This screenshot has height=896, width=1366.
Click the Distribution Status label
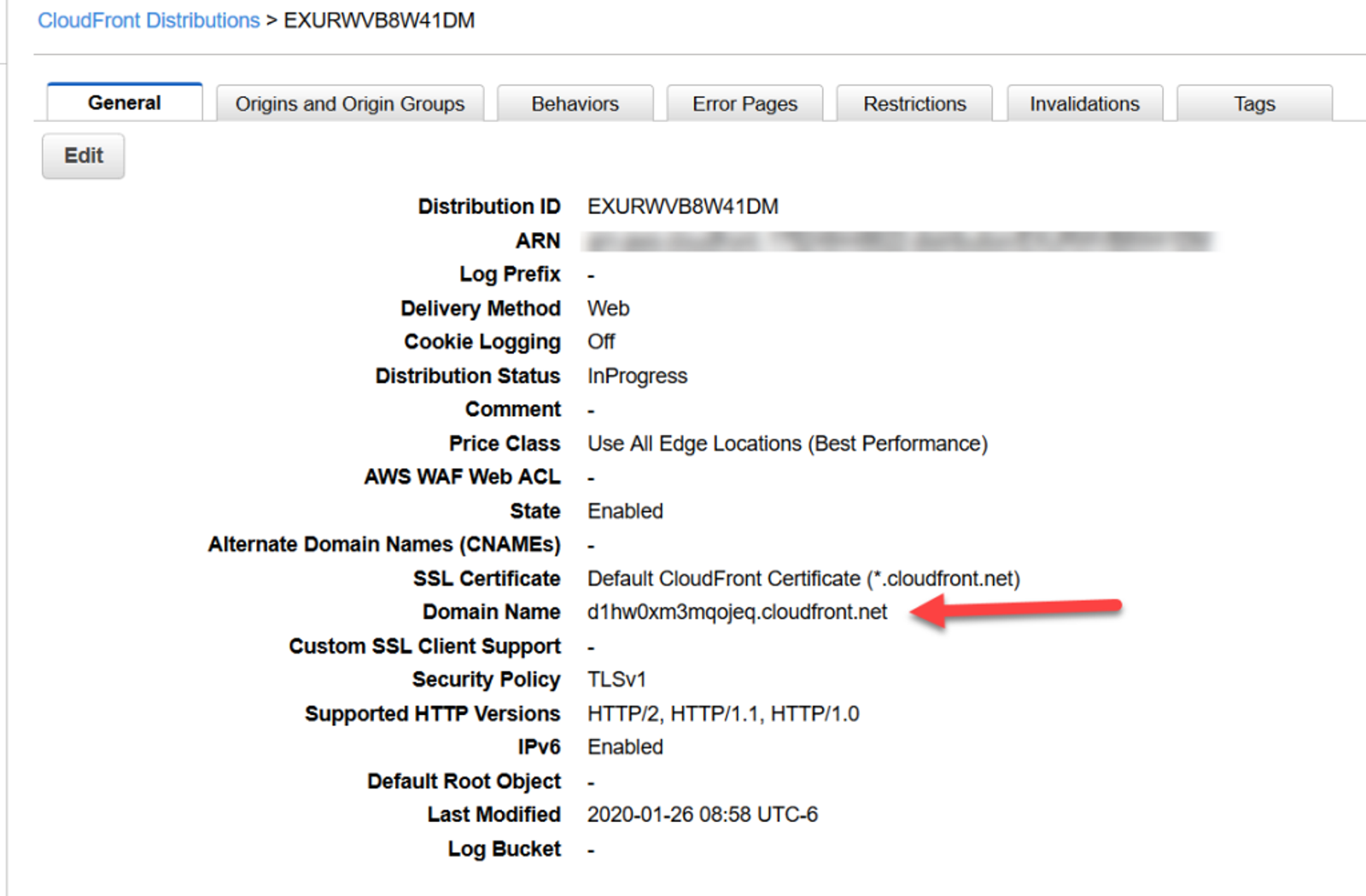tap(468, 375)
